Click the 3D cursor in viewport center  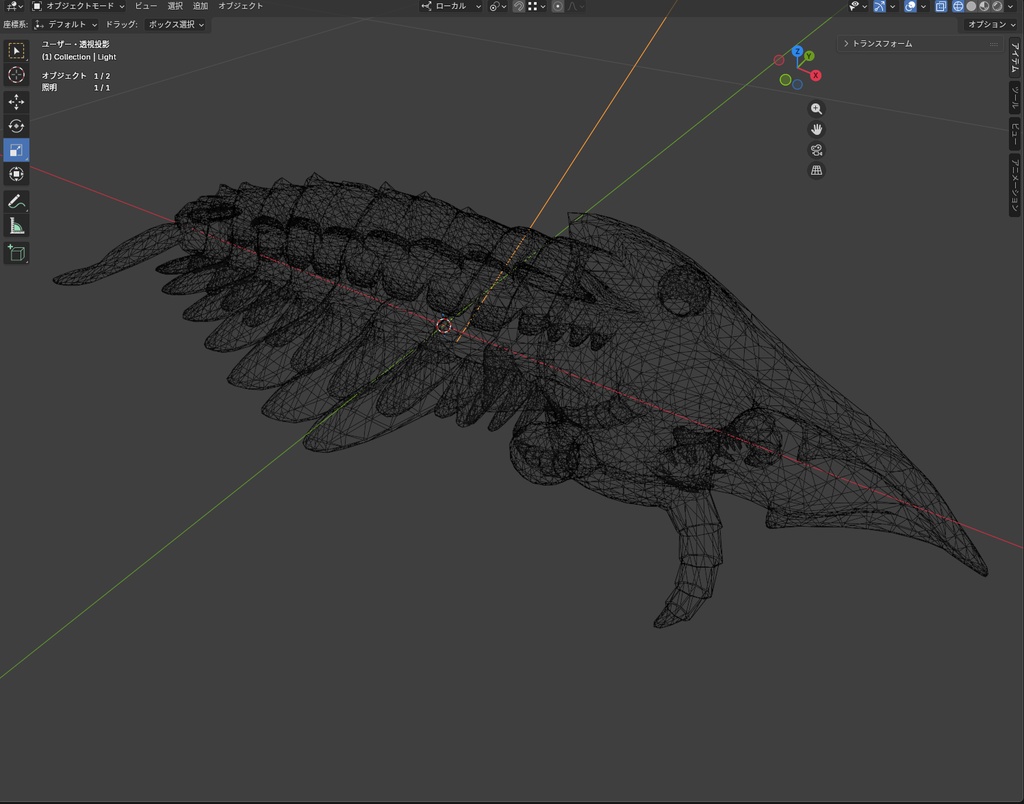click(444, 326)
